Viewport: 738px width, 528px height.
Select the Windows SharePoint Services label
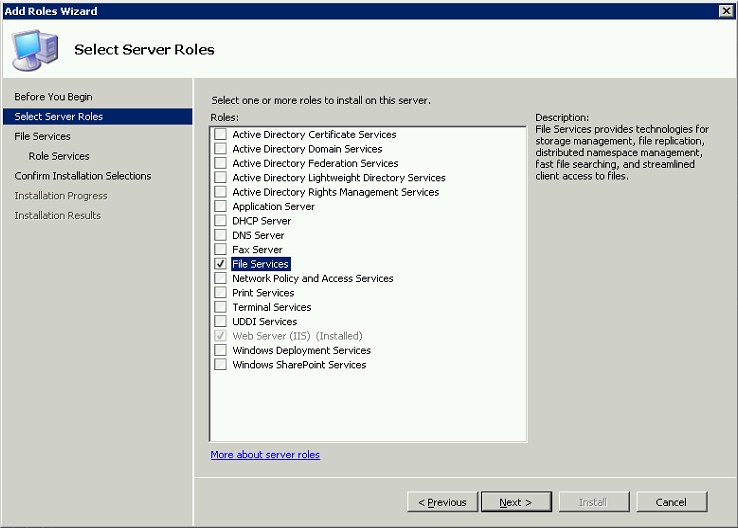coord(299,365)
